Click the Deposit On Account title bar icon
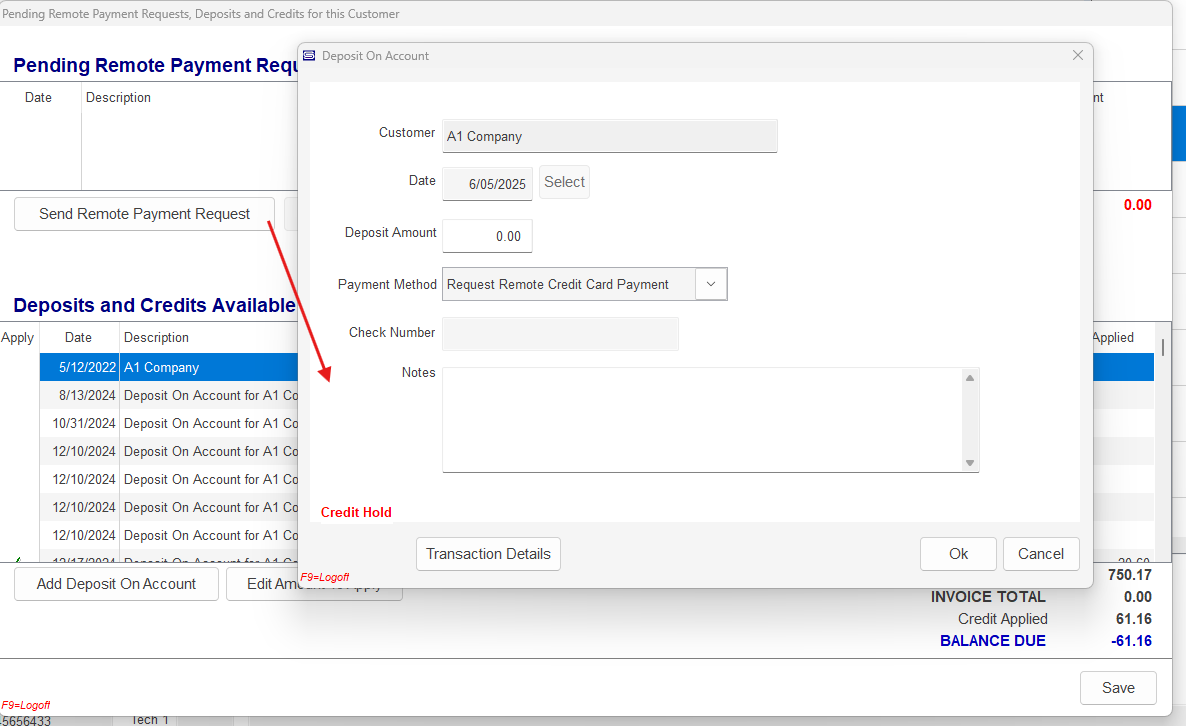The width and height of the screenshot is (1186, 726). pyautogui.click(x=309, y=56)
